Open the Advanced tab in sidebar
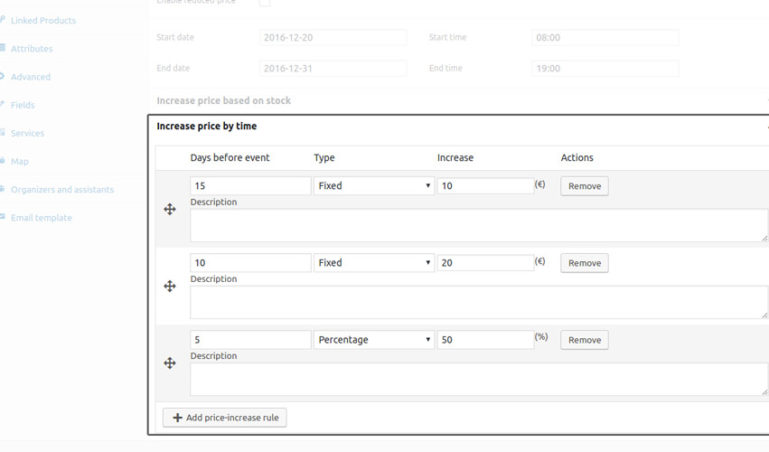The height and width of the screenshot is (452, 769). coord(30,77)
